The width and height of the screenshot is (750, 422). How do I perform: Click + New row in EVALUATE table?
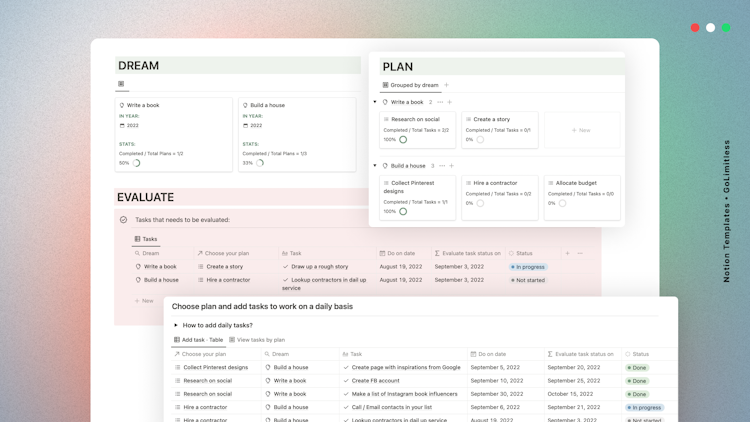pos(144,301)
